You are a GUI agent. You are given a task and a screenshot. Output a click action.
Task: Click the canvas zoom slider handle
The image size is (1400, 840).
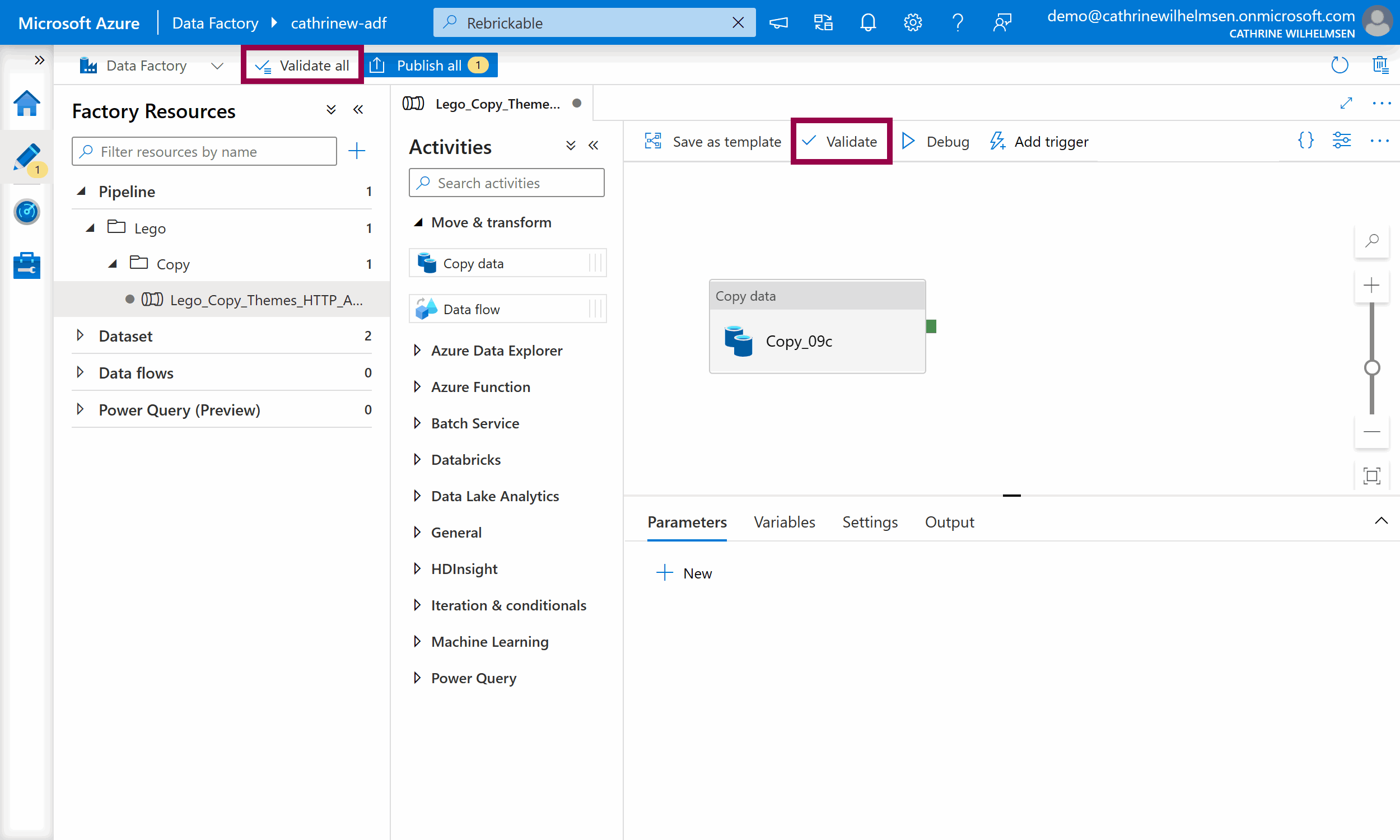point(1371,368)
